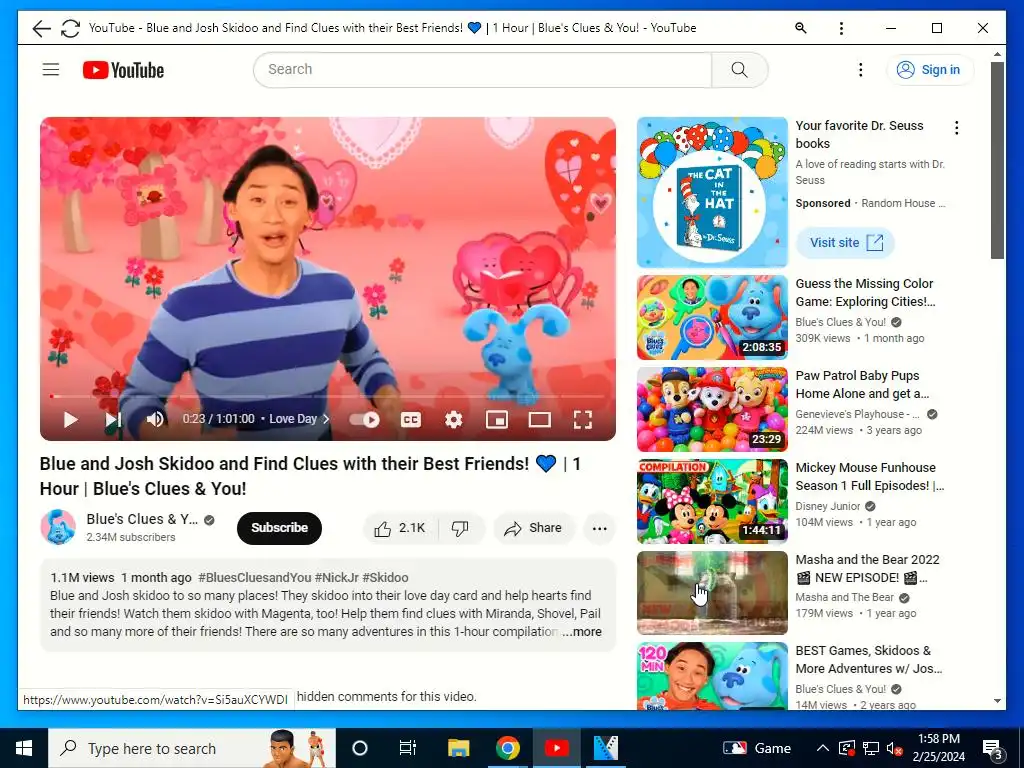Open the #NickJr hashtag
Image resolution: width=1024 pixels, height=768 pixels.
pyautogui.click(x=336, y=577)
